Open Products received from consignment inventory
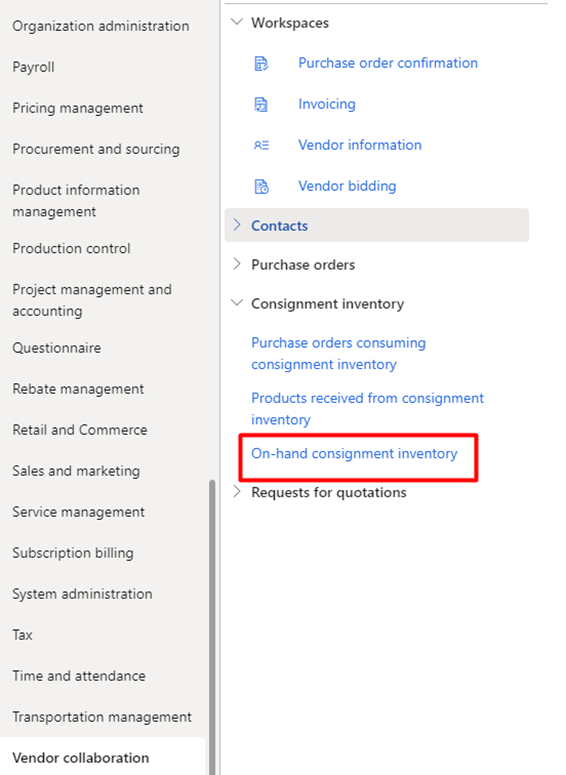The width and height of the screenshot is (566, 775). click(367, 409)
